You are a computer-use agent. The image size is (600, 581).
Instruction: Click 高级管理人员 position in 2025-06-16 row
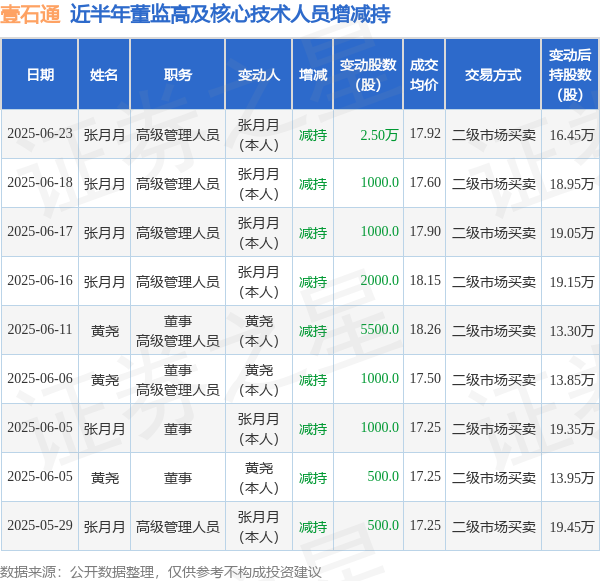[178, 282]
